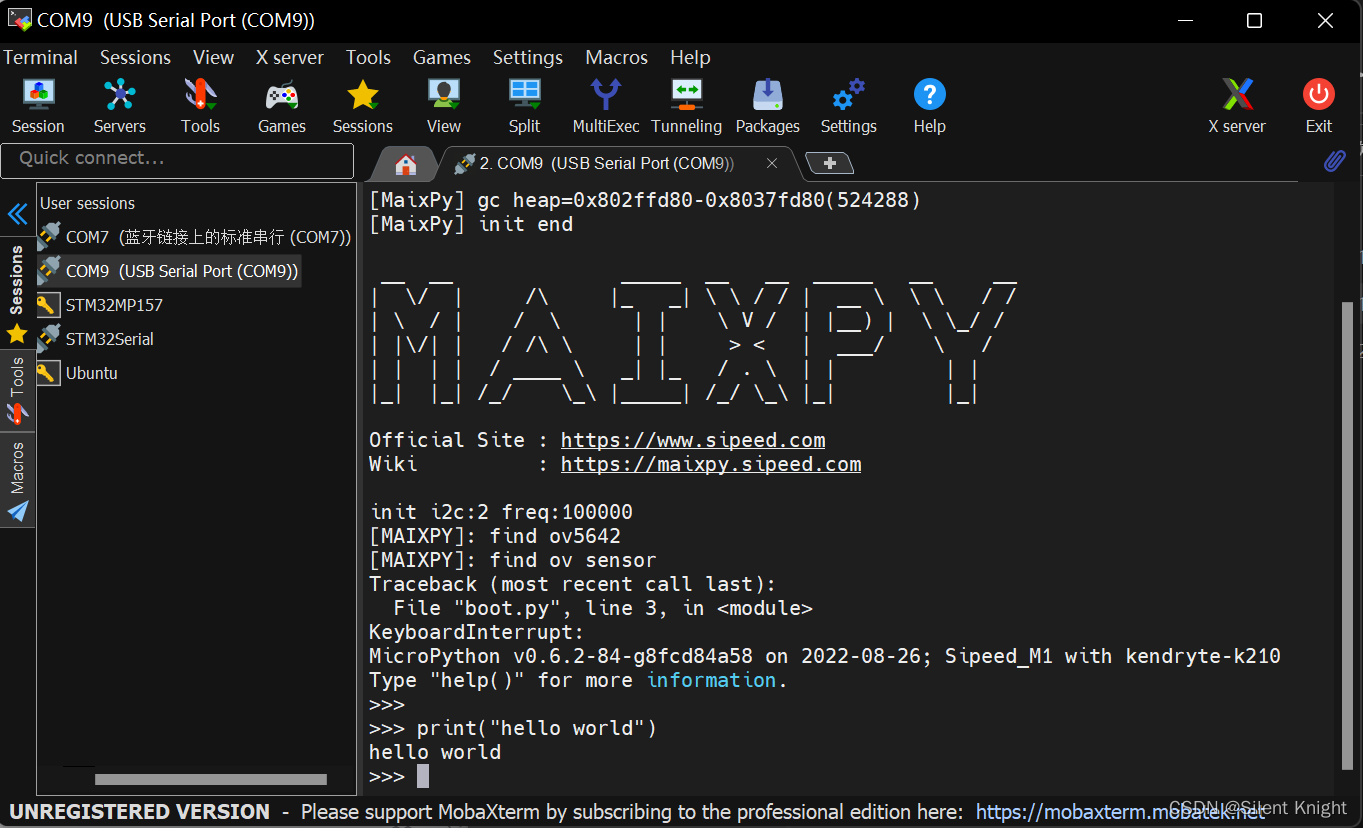Screen dimensions: 1363x828
Task: Open the Settings menu in menu bar
Action: 527,57
